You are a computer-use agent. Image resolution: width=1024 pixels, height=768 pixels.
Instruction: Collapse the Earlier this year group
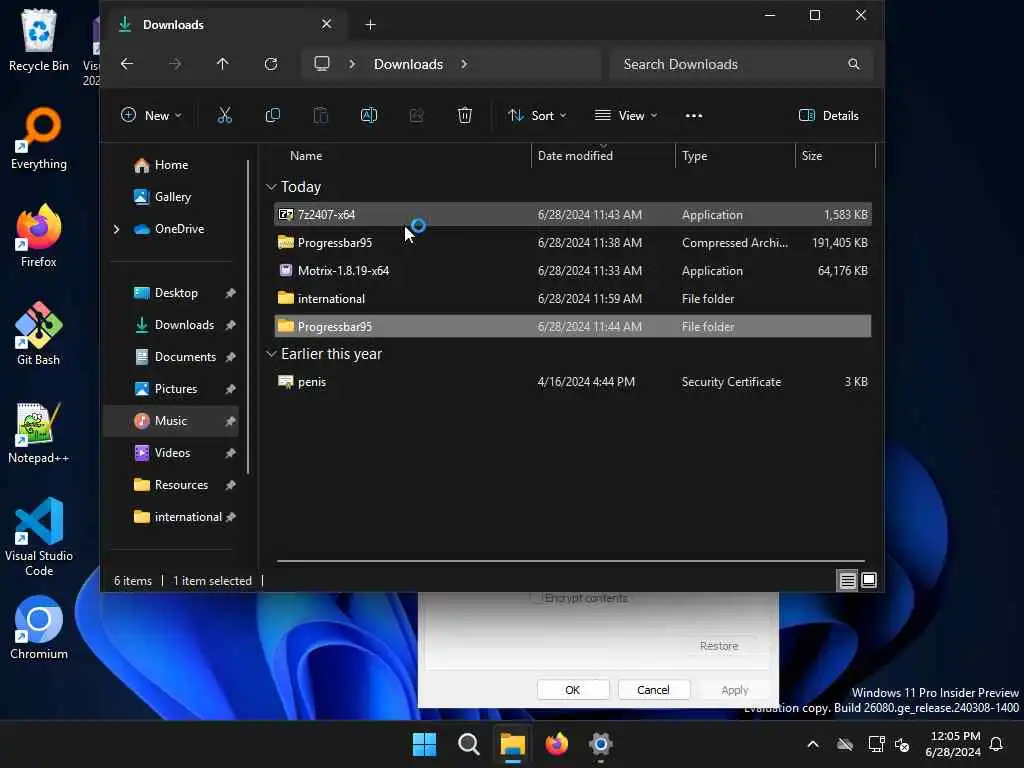pyautogui.click(x=271, y=354)
